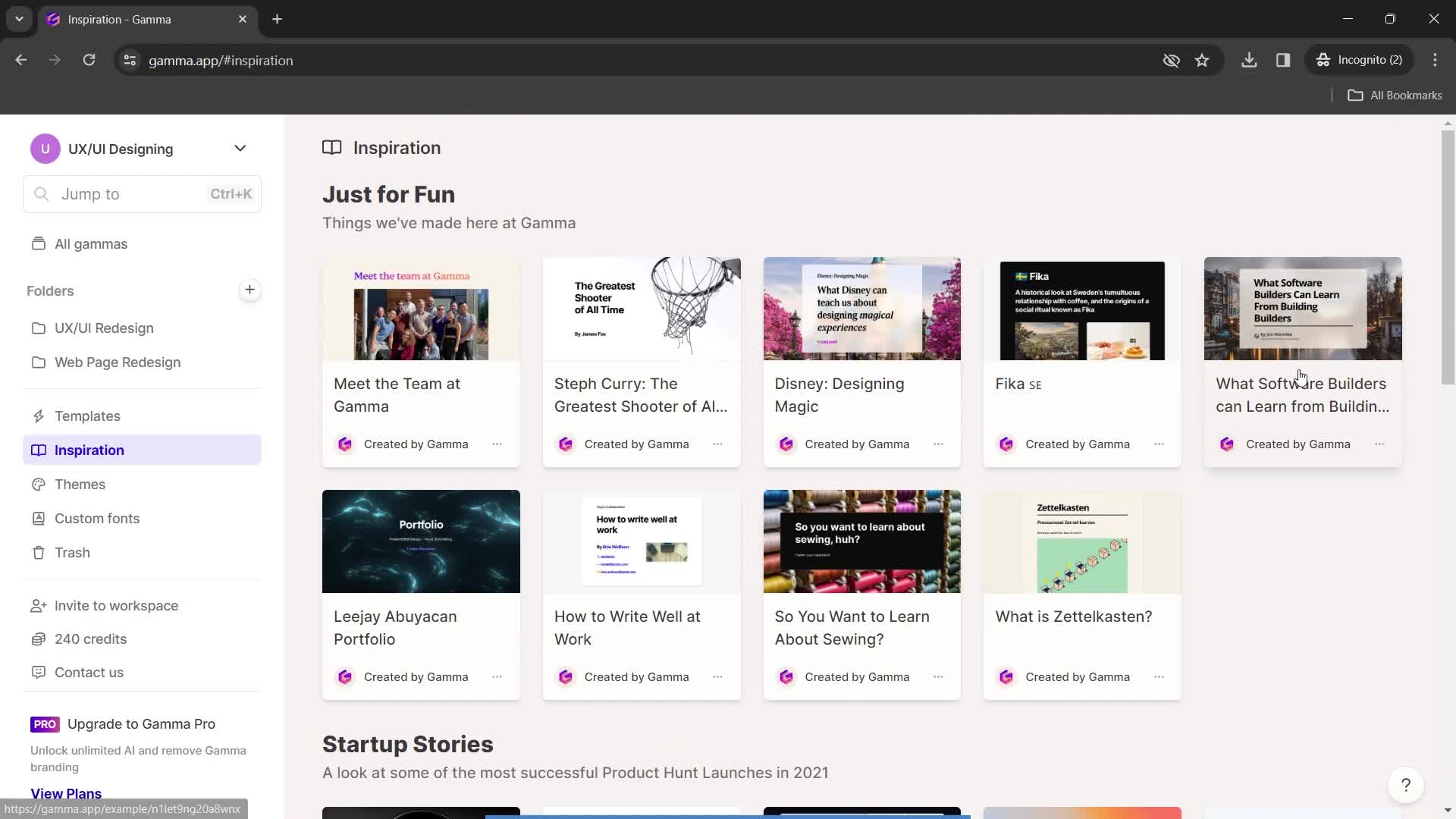Click the View Plans link
Viewport: 1456px width, 819px height.
pyautogui.click(x=66, y=794)
